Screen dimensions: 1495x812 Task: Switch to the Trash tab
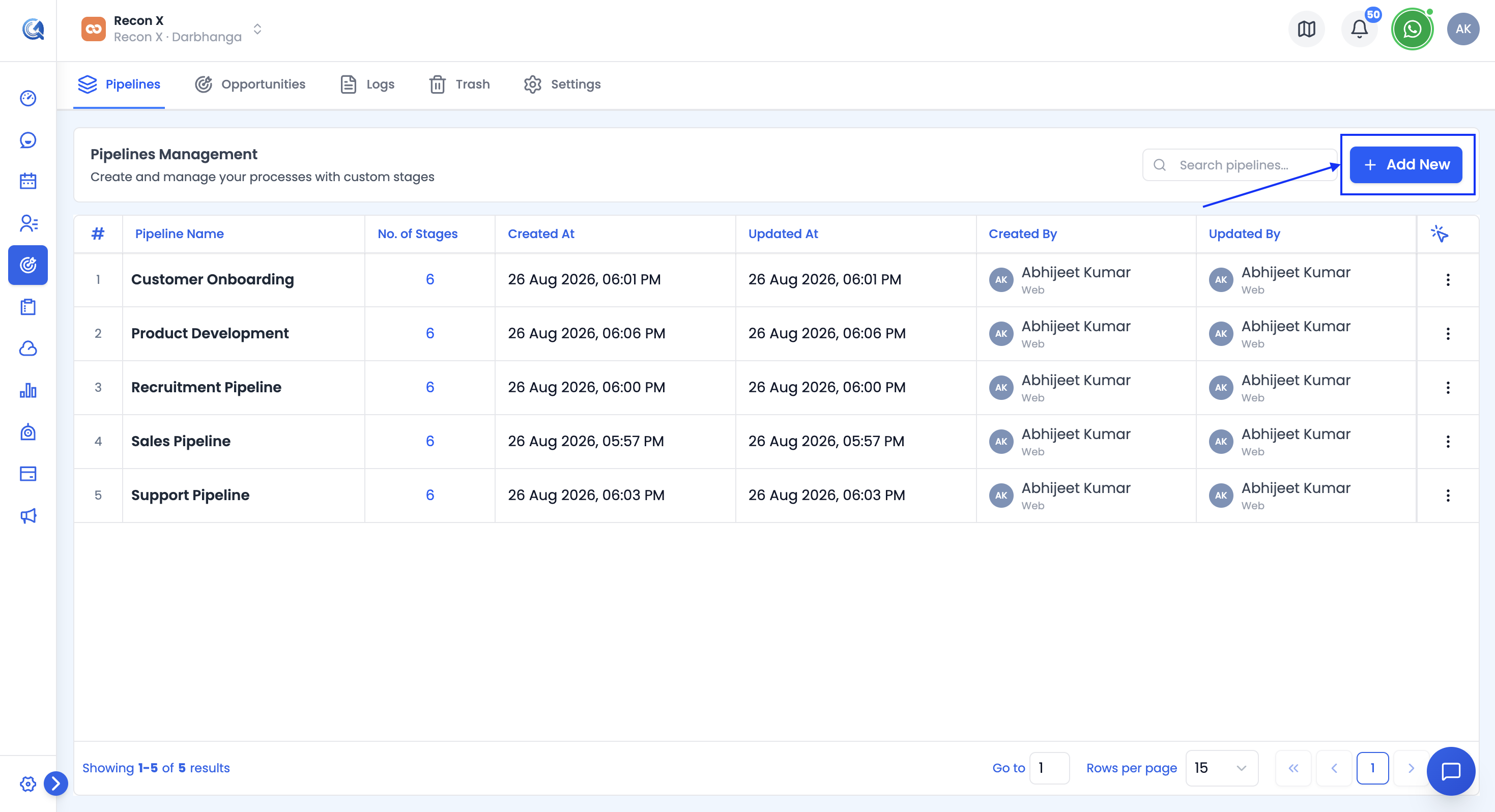tap(459, 84)
